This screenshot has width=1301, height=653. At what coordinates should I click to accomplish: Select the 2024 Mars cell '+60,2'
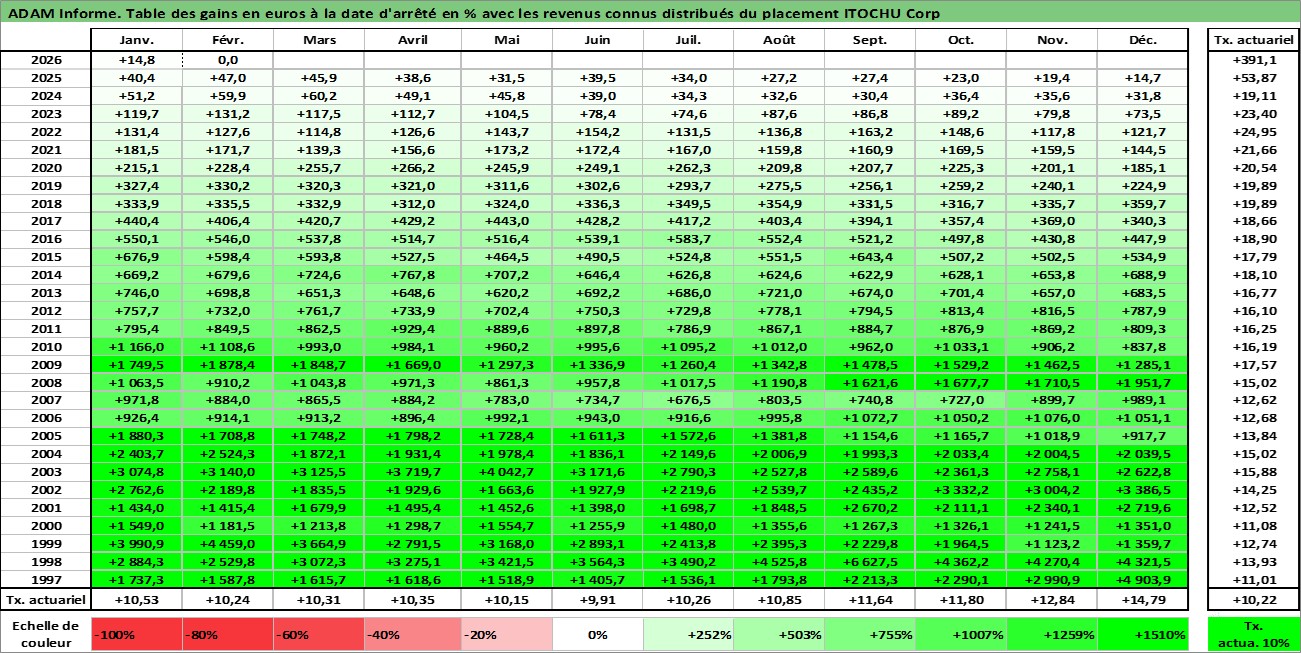coord(318,96)
